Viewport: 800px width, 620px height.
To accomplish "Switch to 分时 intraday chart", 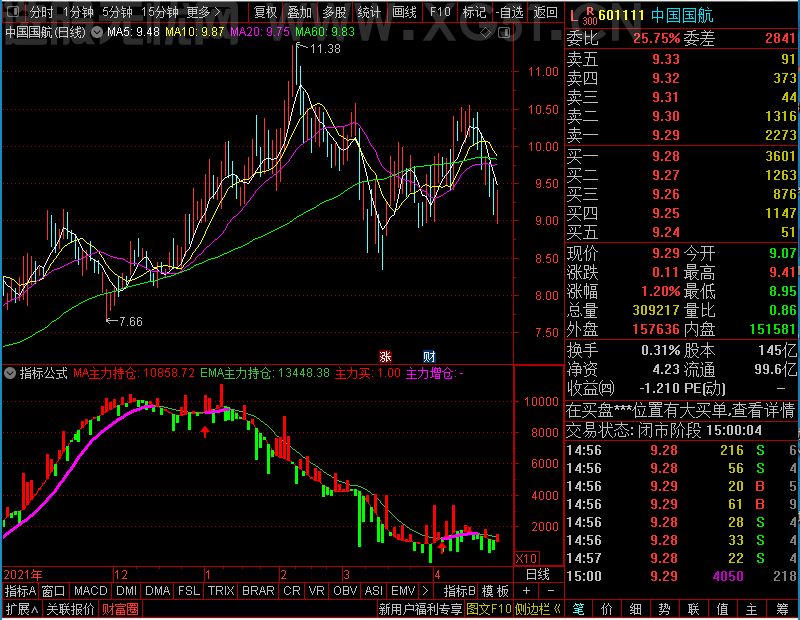I will pyautogui.click(x=42, y=12).
